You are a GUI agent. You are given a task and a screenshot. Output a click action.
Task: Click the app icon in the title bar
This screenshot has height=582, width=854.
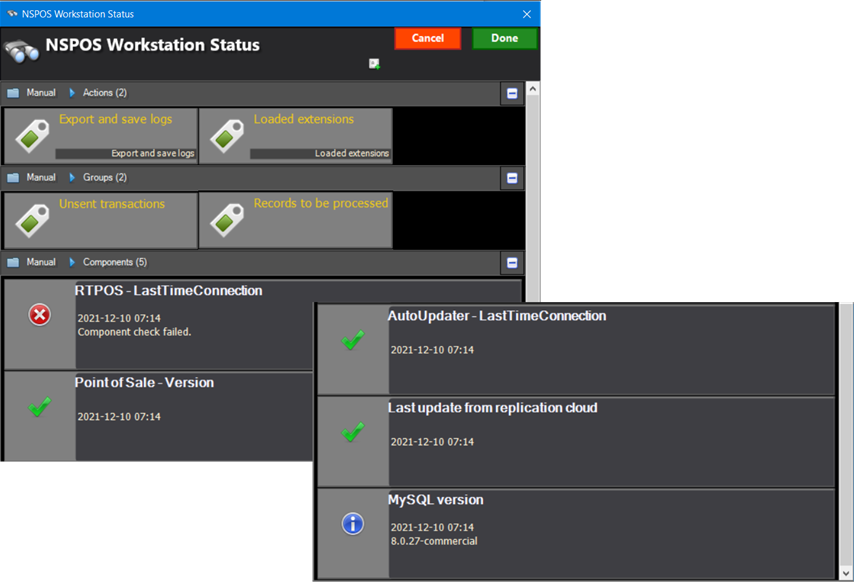[12, 14]
